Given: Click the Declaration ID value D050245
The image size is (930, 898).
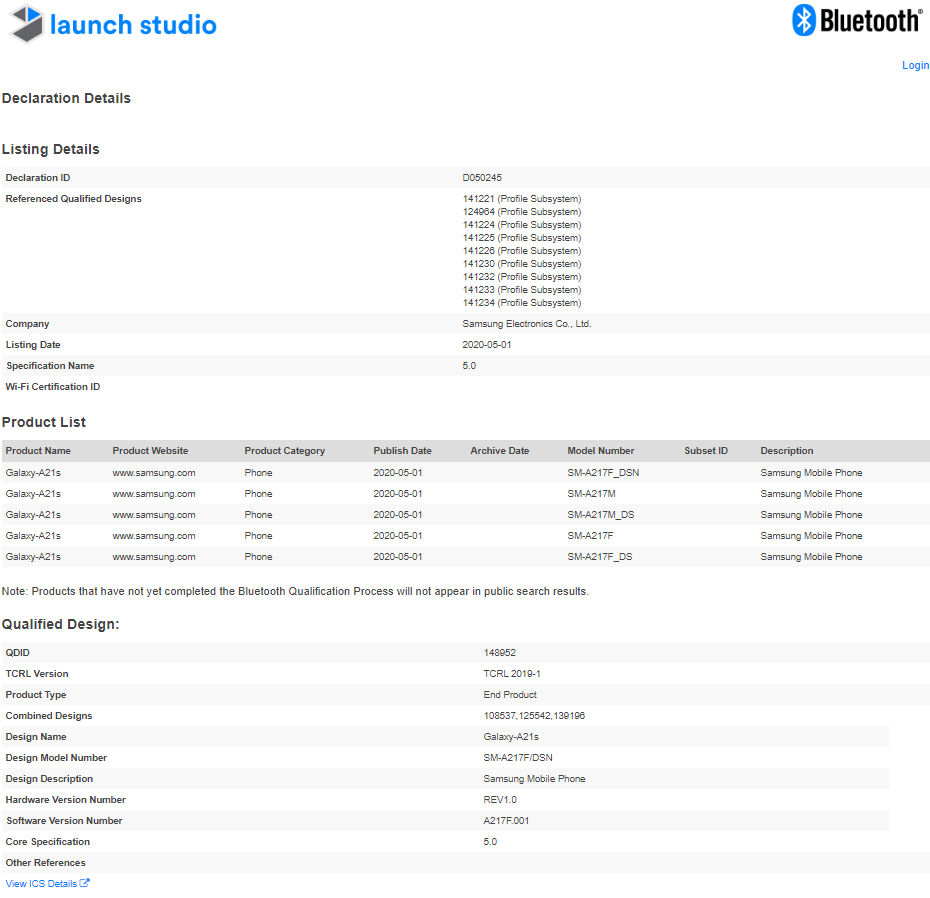Looking at the screenshot, I should tap(482, 178).
